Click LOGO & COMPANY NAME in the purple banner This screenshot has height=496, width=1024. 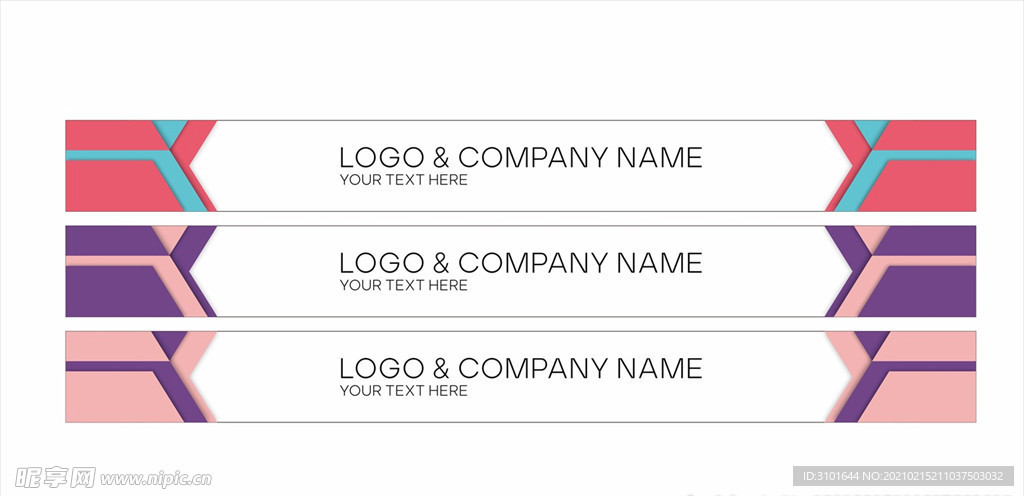click(520, 263)
